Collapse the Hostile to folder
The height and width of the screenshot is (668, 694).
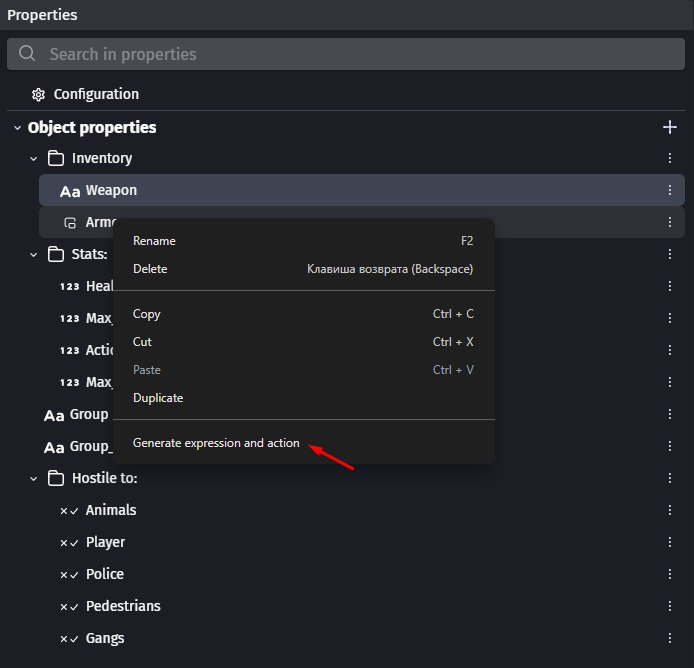point(34,479)
